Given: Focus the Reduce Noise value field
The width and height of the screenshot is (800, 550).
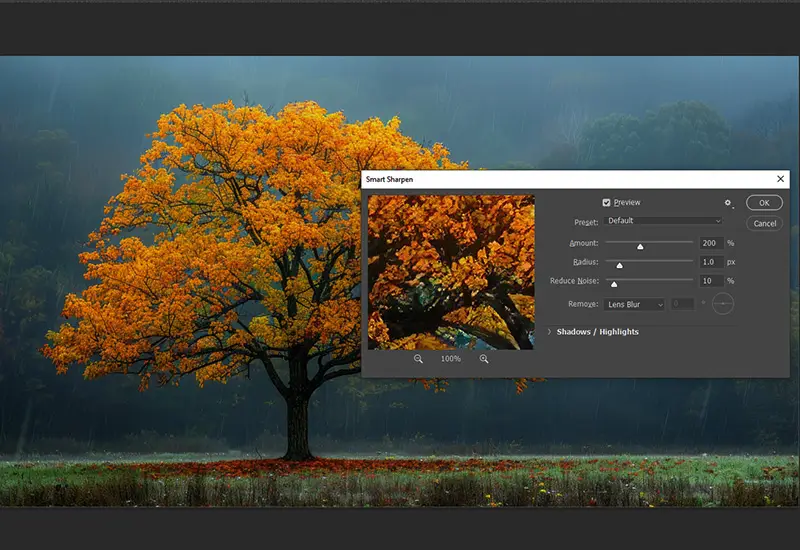Looking at the screenshot, I should pos(710,281).
